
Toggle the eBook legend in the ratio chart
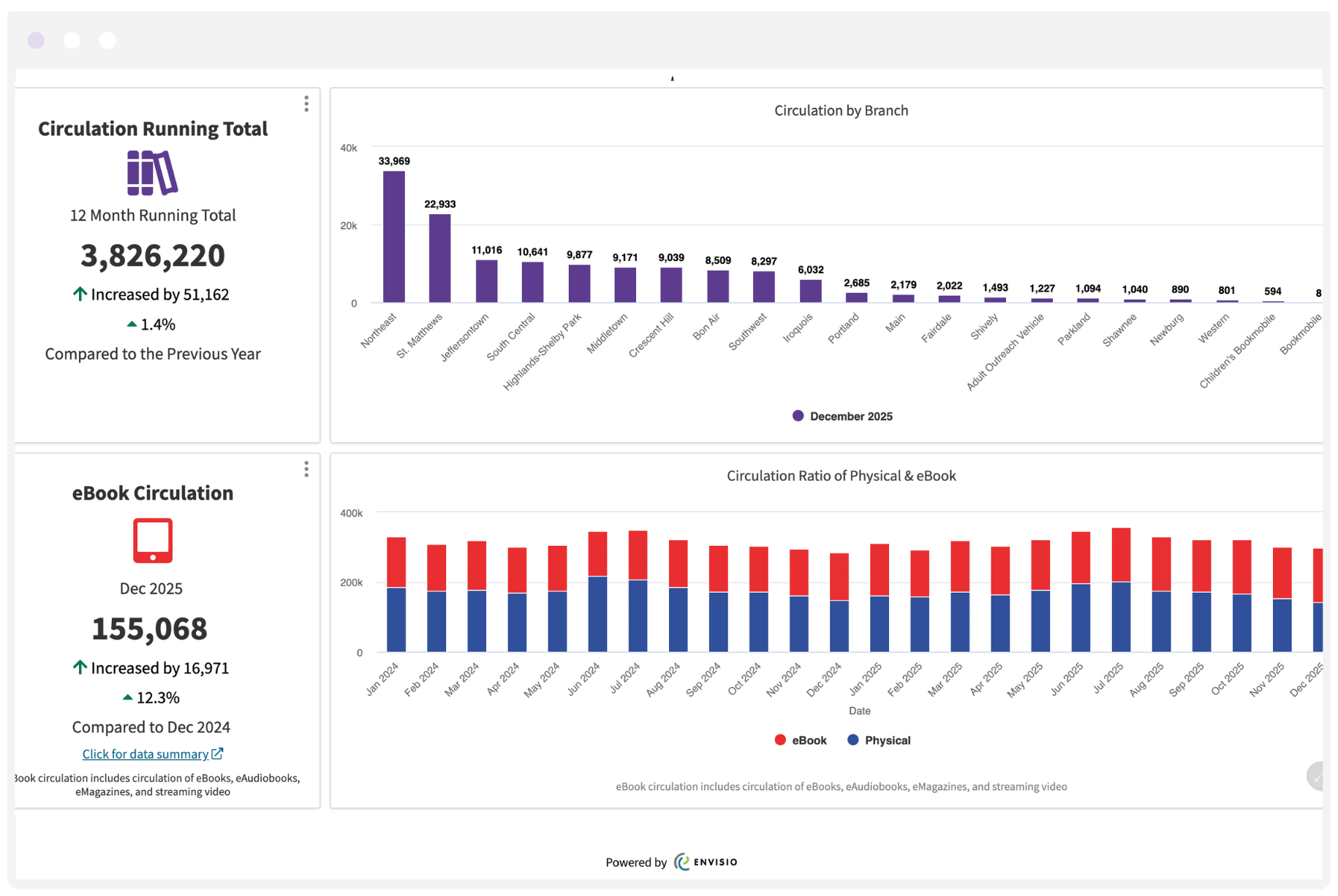coord(801,740)
